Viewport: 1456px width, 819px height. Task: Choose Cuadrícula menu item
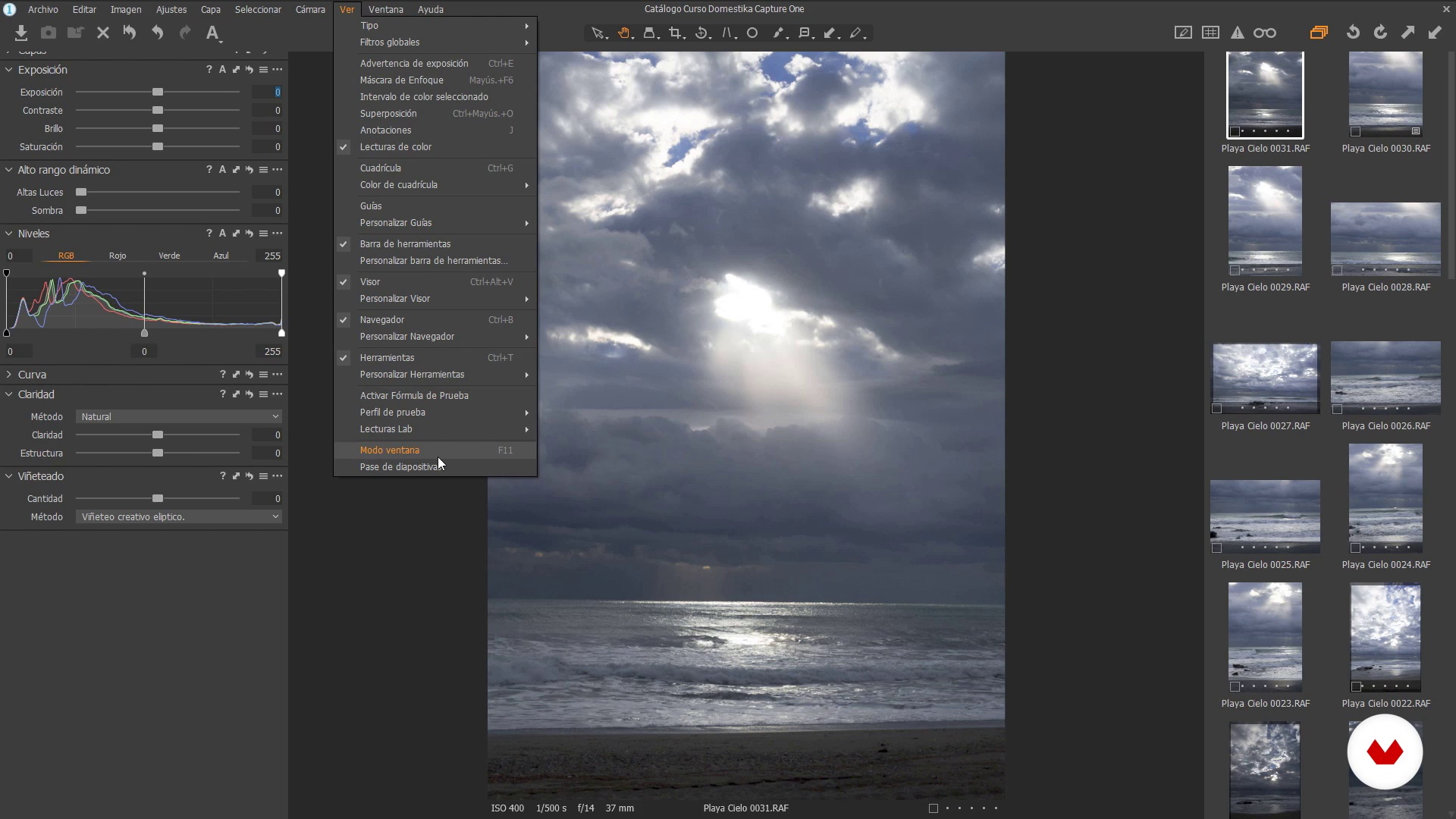pyautogui.click(x=435, y=168)
